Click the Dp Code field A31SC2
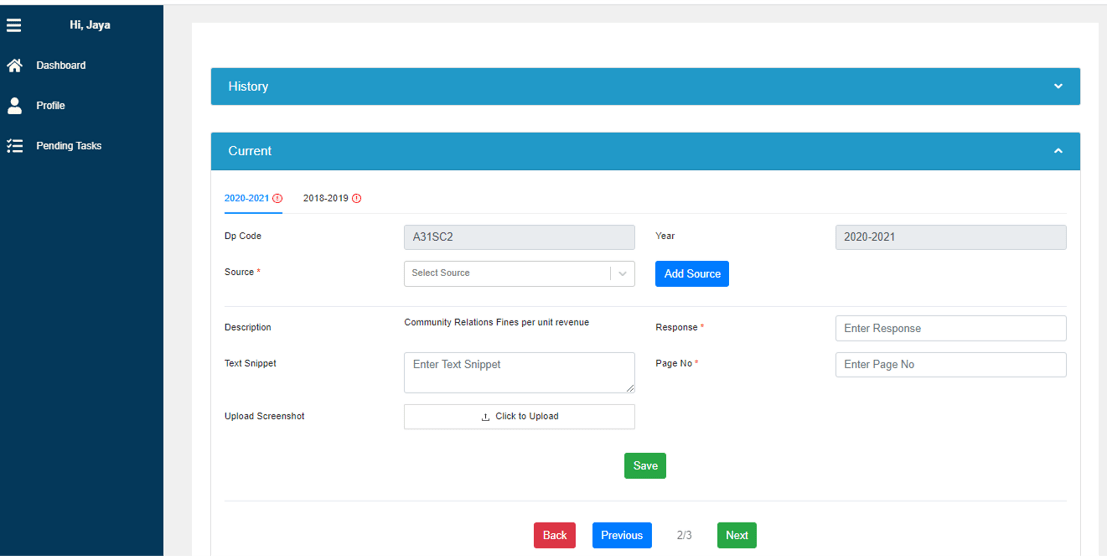 (519, 238)
